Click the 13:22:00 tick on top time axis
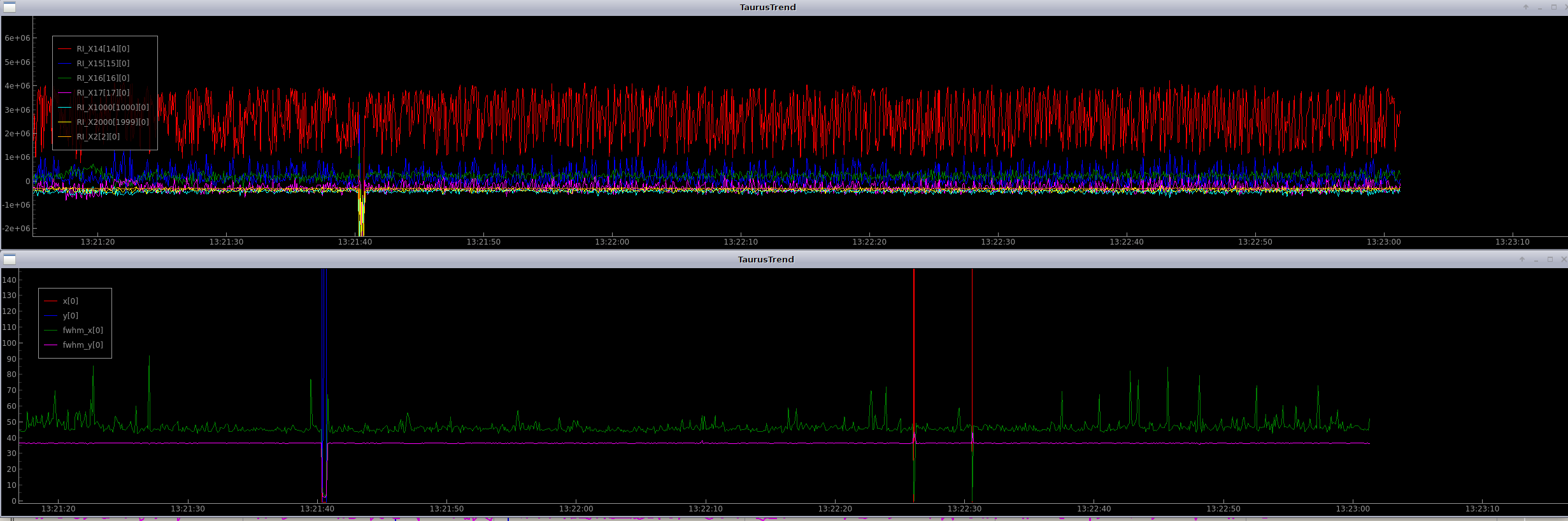Screen dimensions: 1568x521 coord(612,242)
